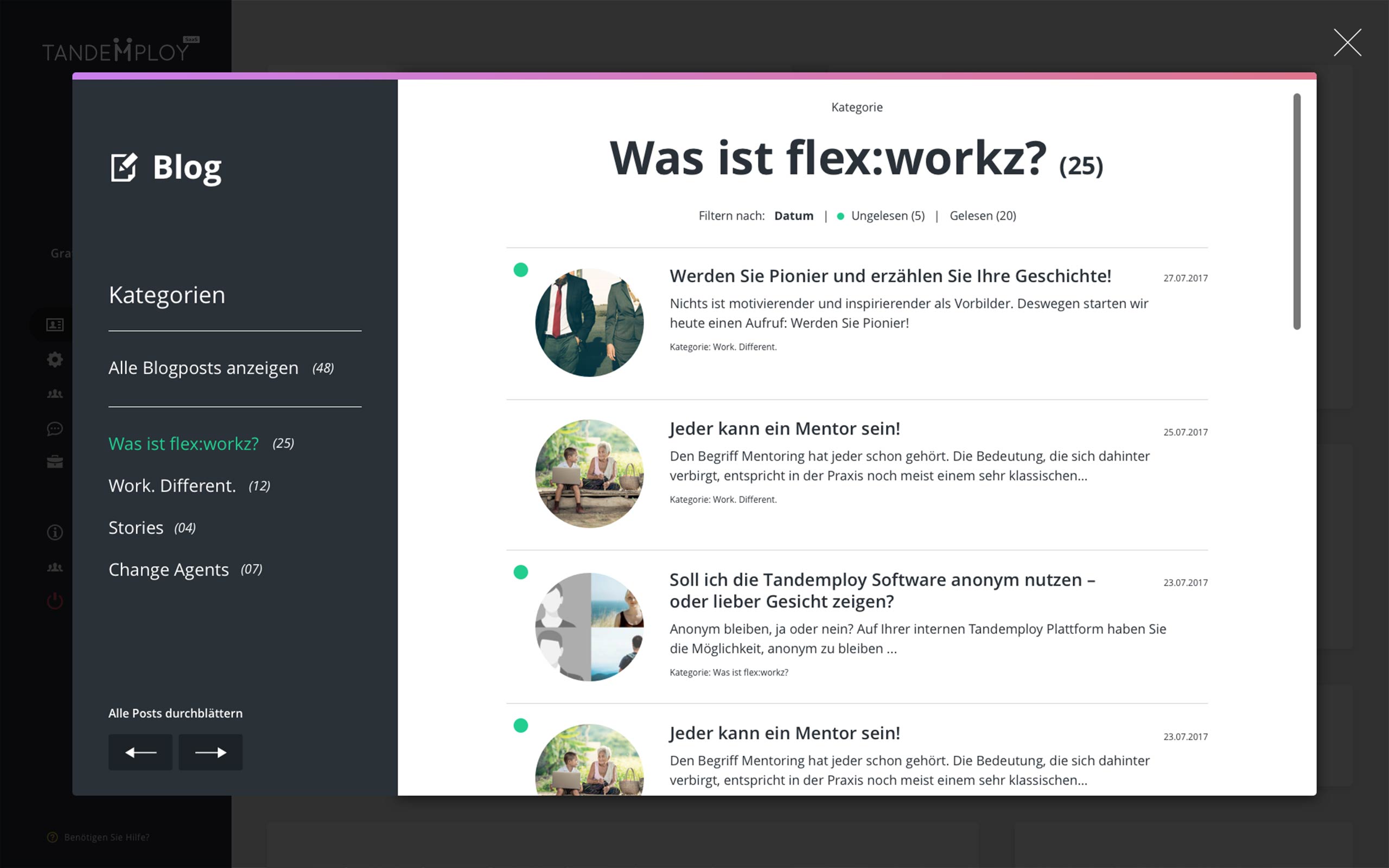Open the chat bubble icon in sidebar
The image size is (1389, 868).
[x=55, y=428]
